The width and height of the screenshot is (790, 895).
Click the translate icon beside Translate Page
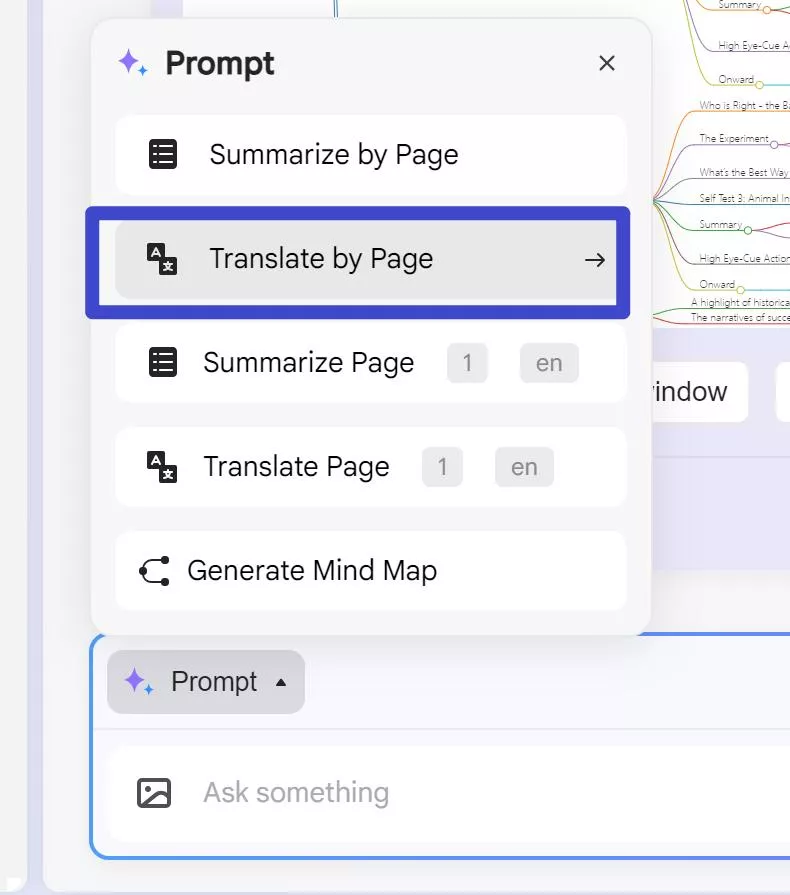(162, 467)
